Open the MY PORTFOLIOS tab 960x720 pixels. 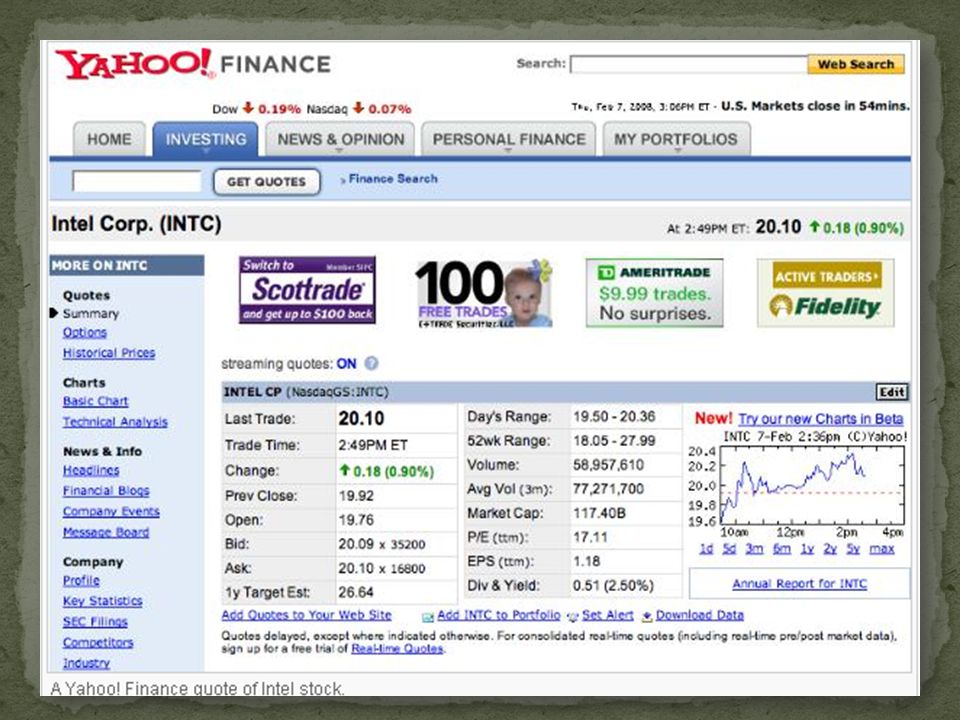click(x=676, y=139)
